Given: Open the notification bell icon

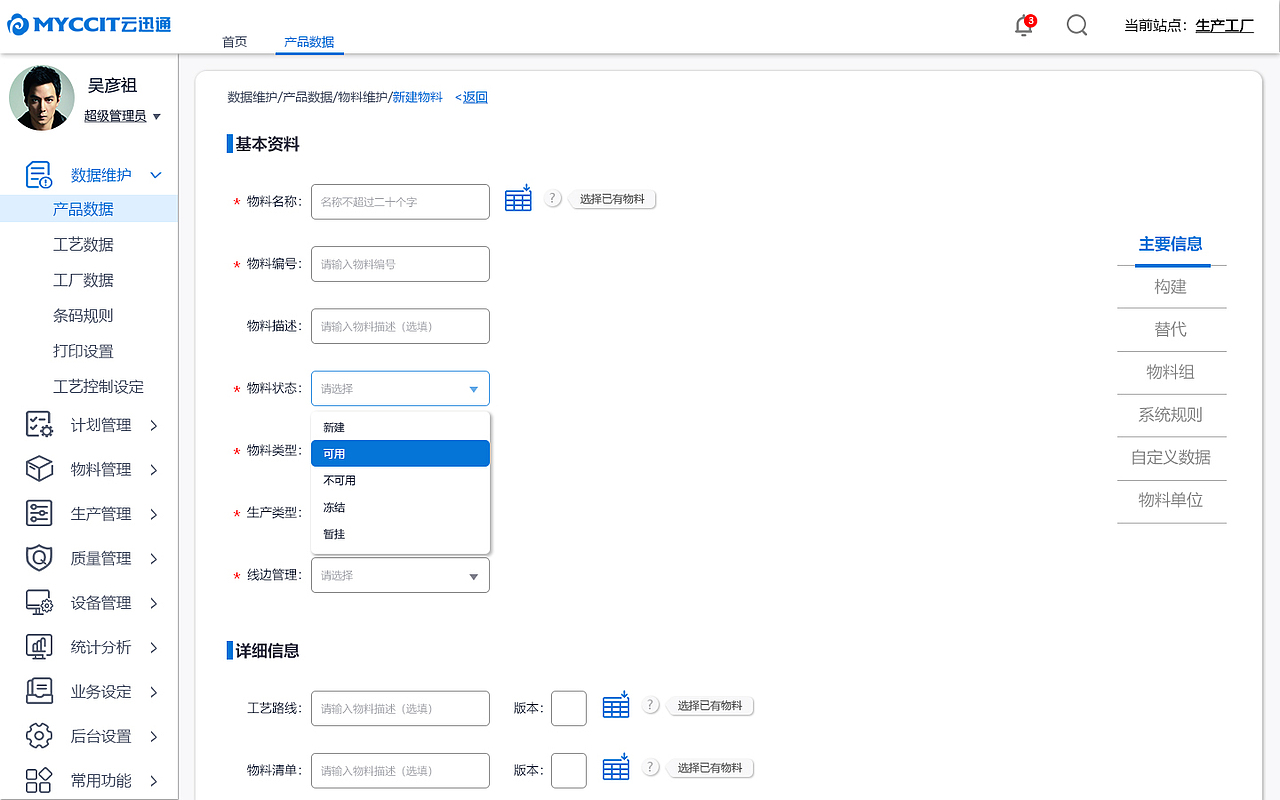Looking at the screenshot, I should [1023, 26].
